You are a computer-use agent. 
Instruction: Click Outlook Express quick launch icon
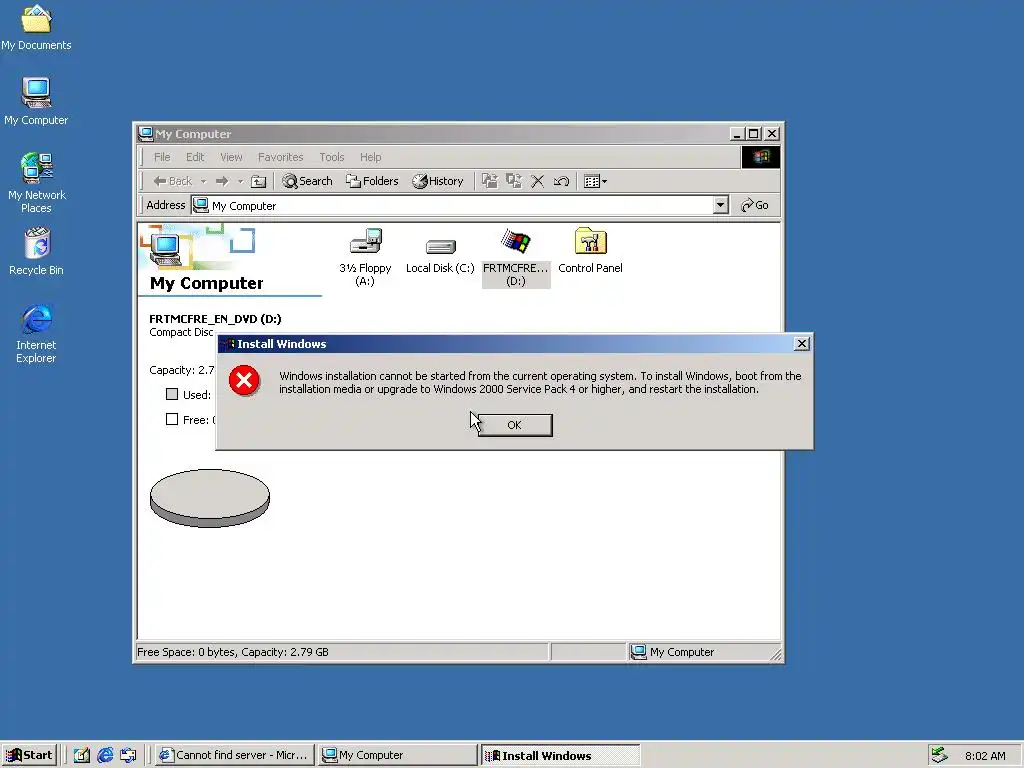tap(129, 755)
